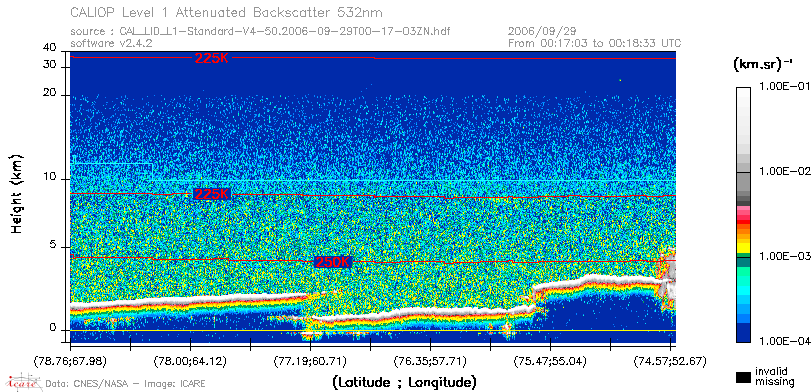Screen dimensions: 811x392
Task: Click the "Height (km)" axis label
Action: [x=17, y=193]
